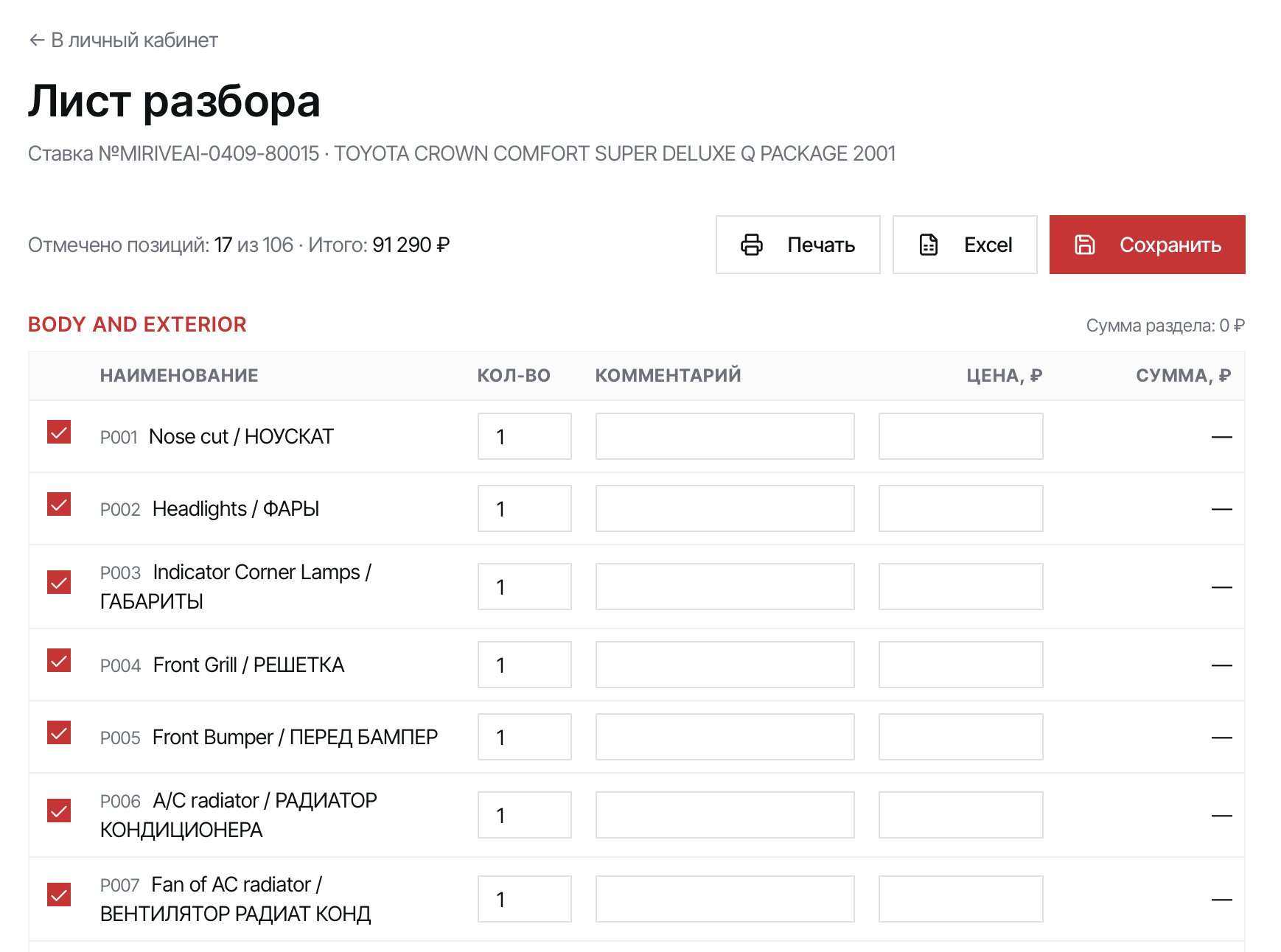Click price field for Front Grill row
This screenshot has width=1281, height=952.
[961, 665]
